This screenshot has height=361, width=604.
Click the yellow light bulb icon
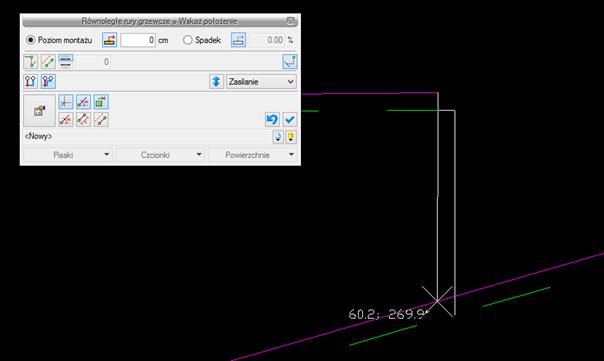[291, 137]
